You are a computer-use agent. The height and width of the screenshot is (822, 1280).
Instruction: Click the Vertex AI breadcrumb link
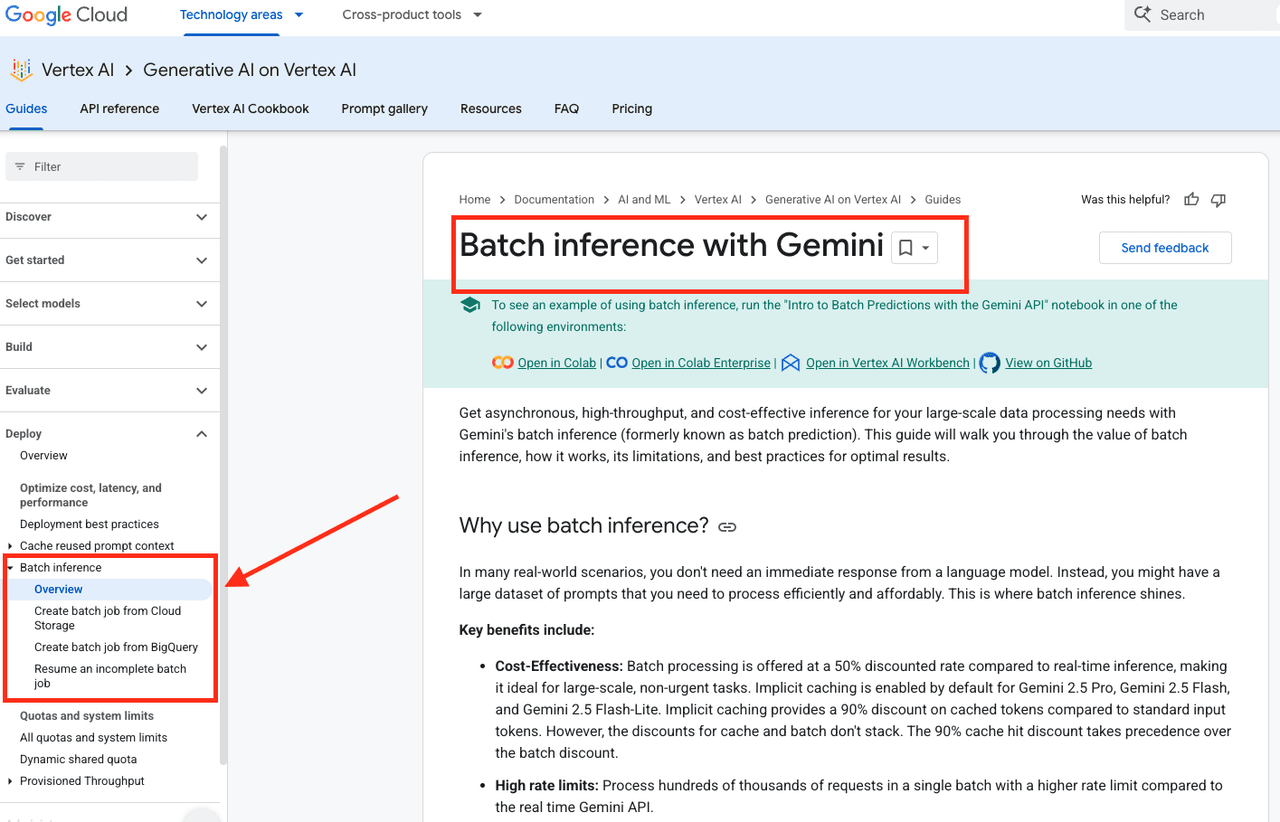718,200
